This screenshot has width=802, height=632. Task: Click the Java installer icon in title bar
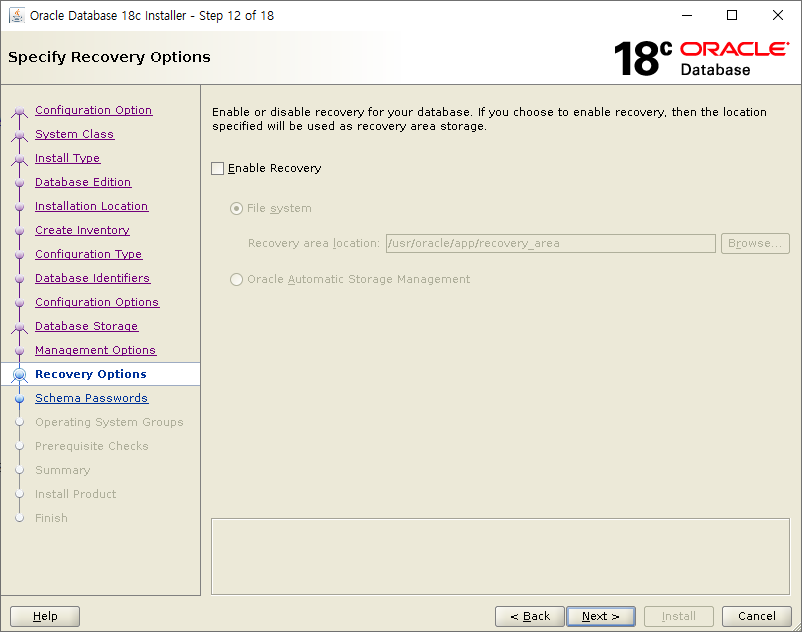coord(17,15)
